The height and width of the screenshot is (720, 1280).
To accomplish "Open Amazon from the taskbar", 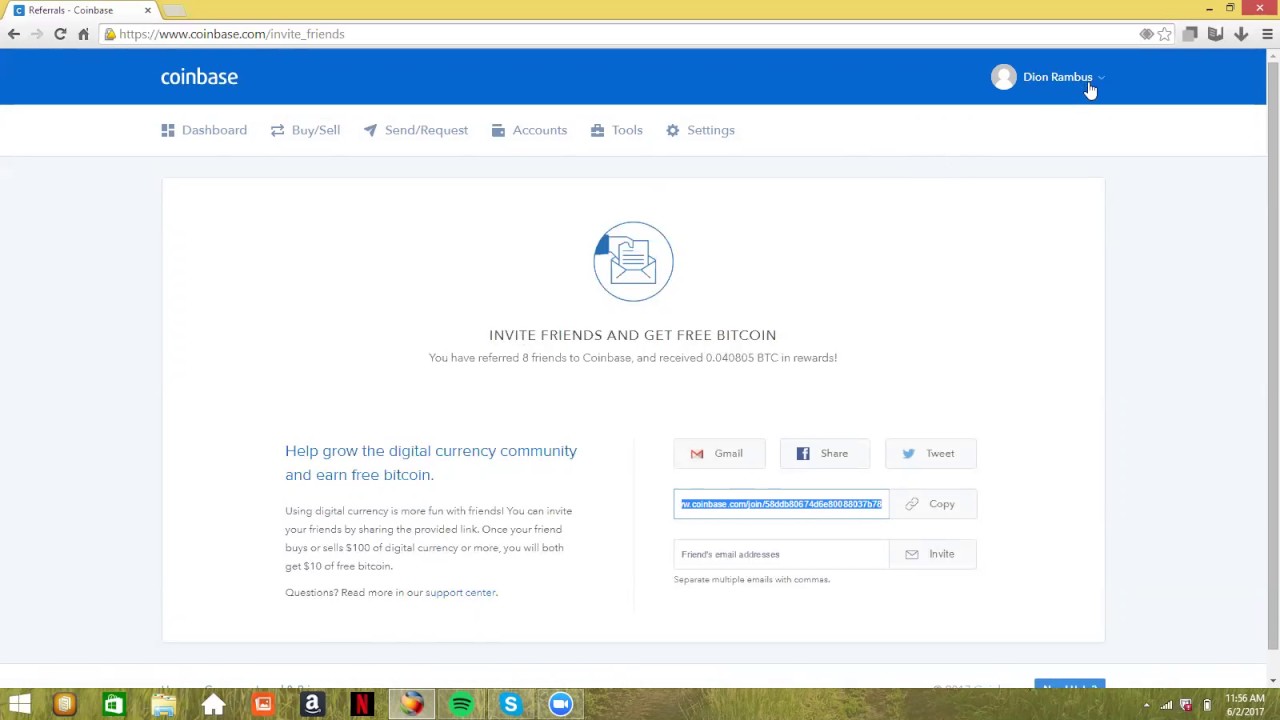I will [312, 705].
